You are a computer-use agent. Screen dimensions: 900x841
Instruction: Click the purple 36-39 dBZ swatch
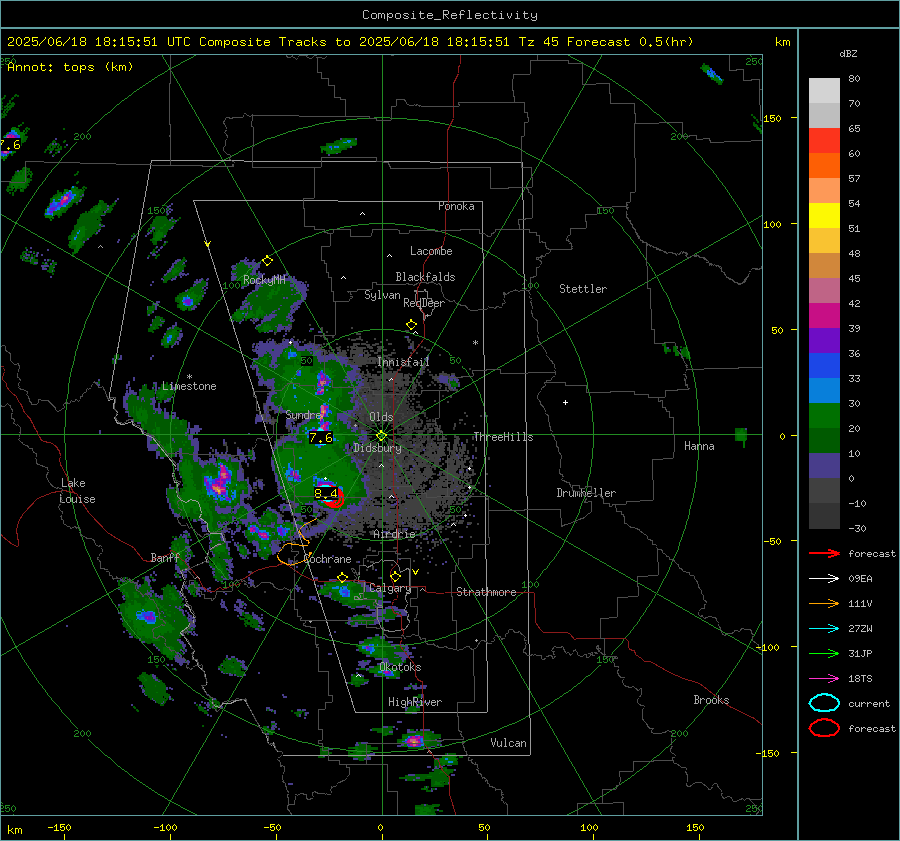pos(824,340)
